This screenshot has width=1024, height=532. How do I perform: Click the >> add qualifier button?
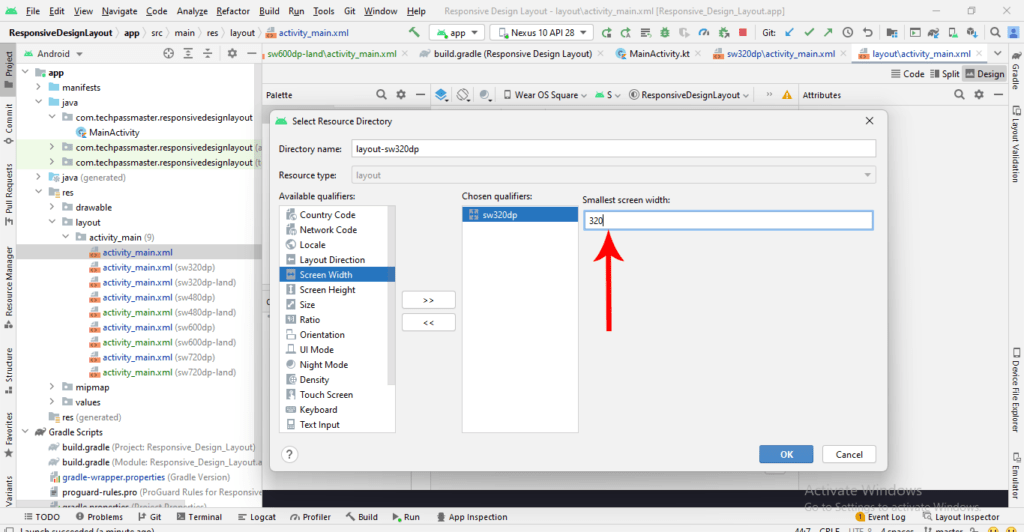428,300
